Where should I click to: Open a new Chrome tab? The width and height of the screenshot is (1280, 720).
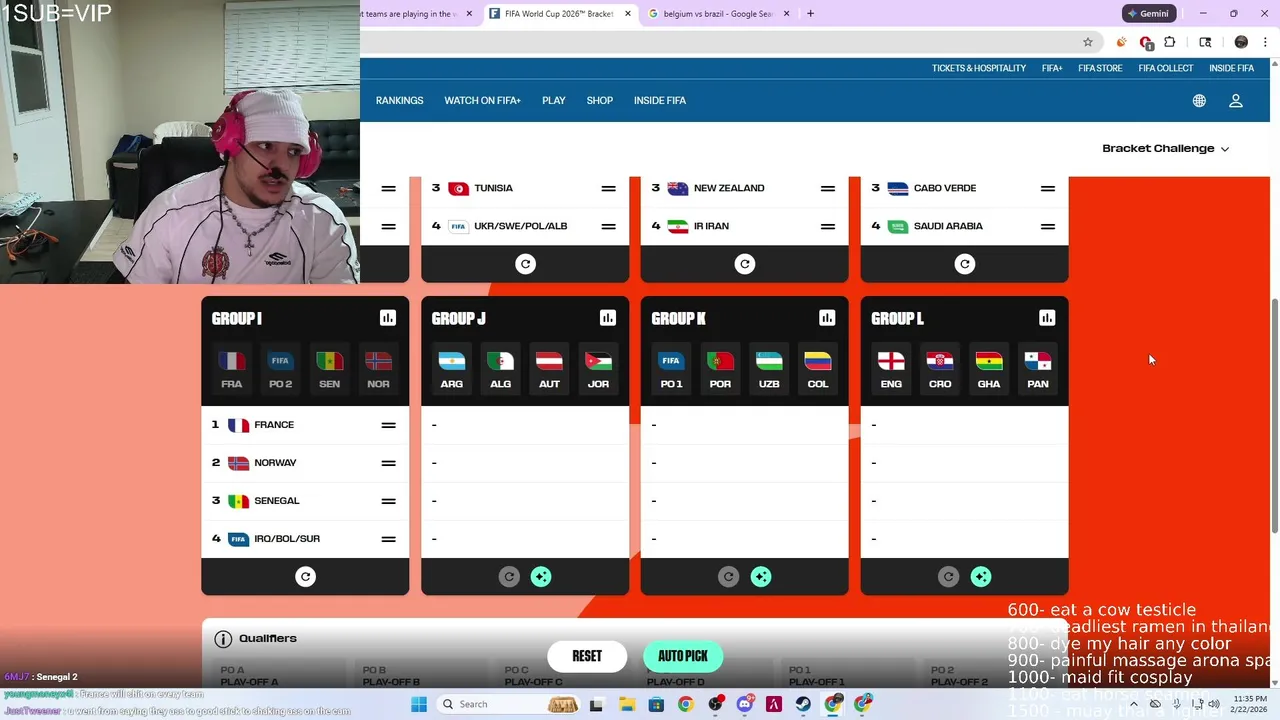(810, 14)
